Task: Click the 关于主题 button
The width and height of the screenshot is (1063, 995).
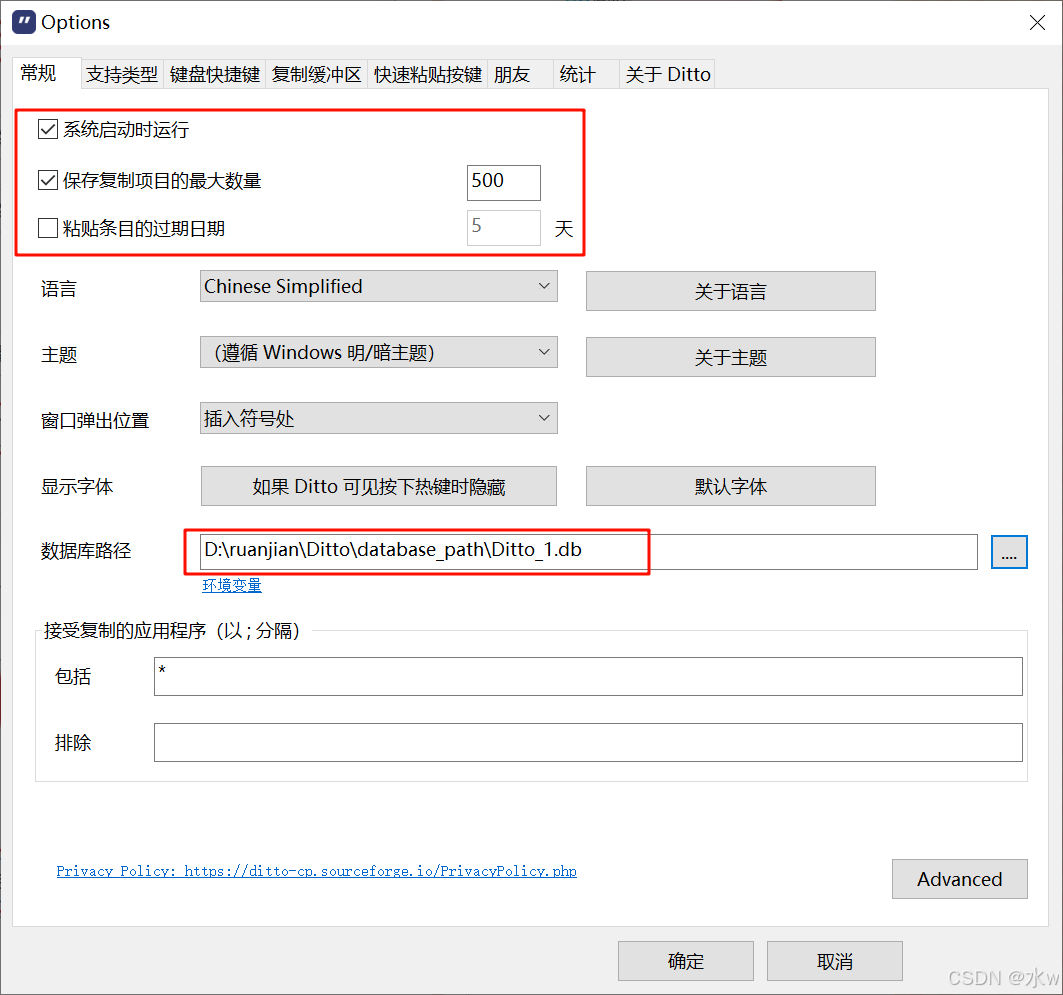Action: click(x=731, y=357)
